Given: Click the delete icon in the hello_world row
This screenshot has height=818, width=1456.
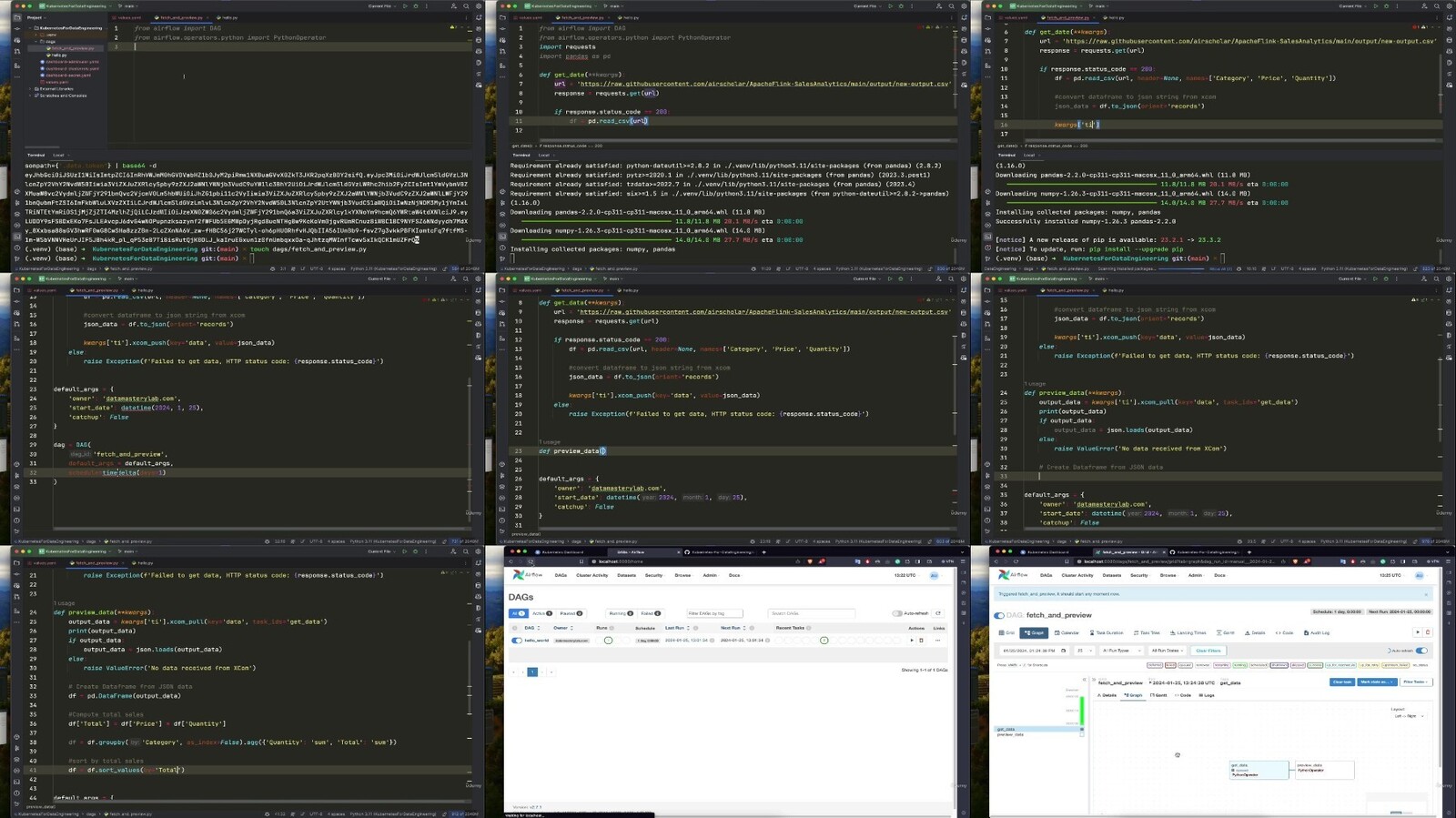Looking at the screenshot, I should 921,641.
